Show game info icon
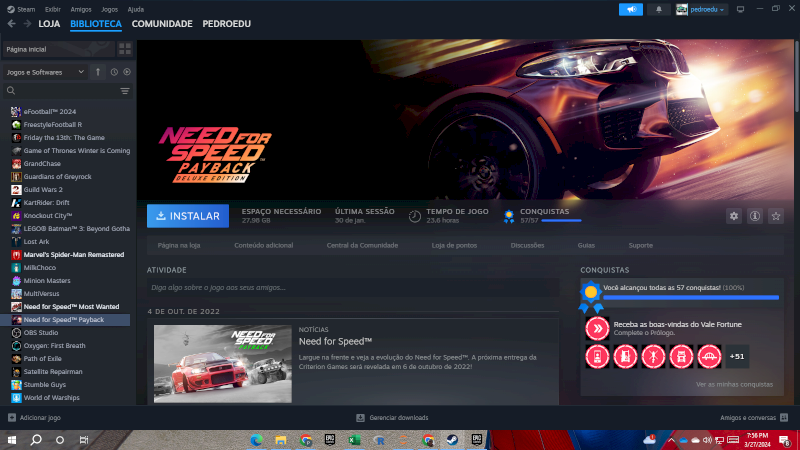Image resolution: width=800 pixels, height=450 pixels. point(755,216)
